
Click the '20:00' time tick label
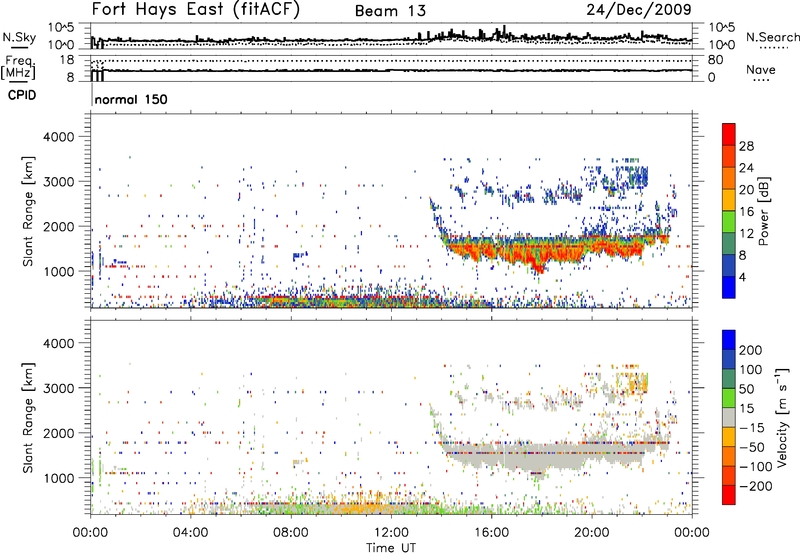point(592,533)
